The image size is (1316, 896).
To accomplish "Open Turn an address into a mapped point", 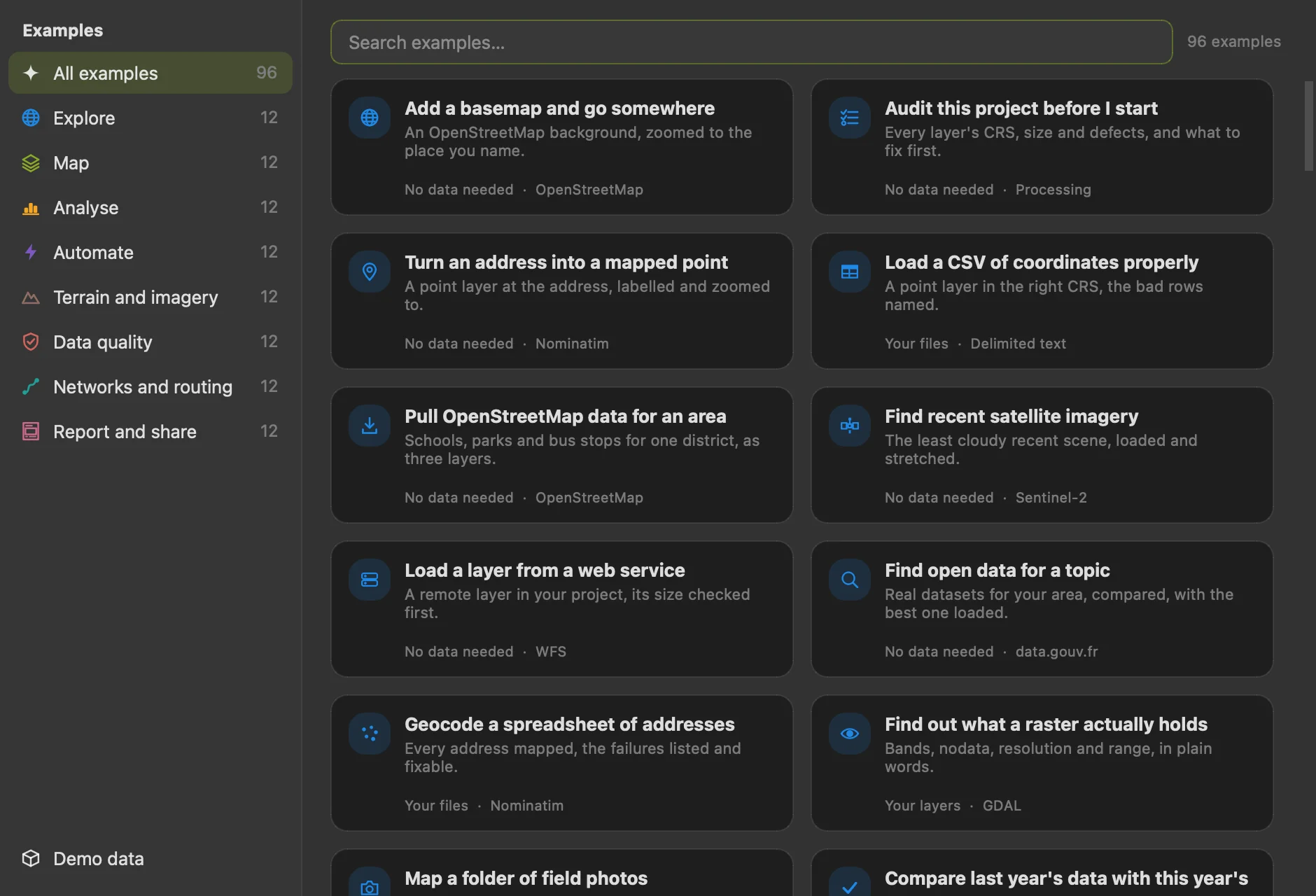I will (x=561, y=301).
